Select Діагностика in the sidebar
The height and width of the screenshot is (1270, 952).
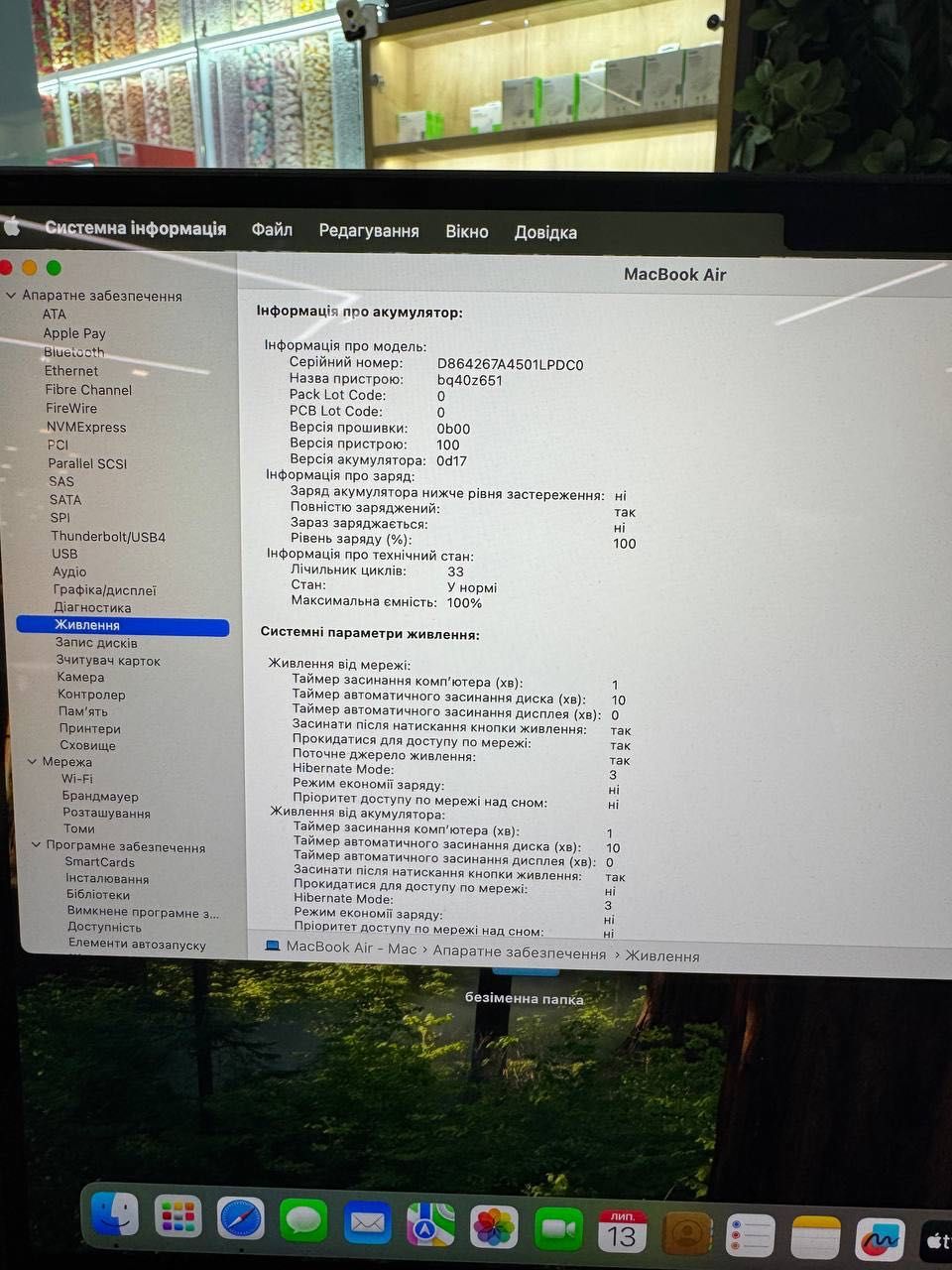pyautogui.click(x=92, y=607)
